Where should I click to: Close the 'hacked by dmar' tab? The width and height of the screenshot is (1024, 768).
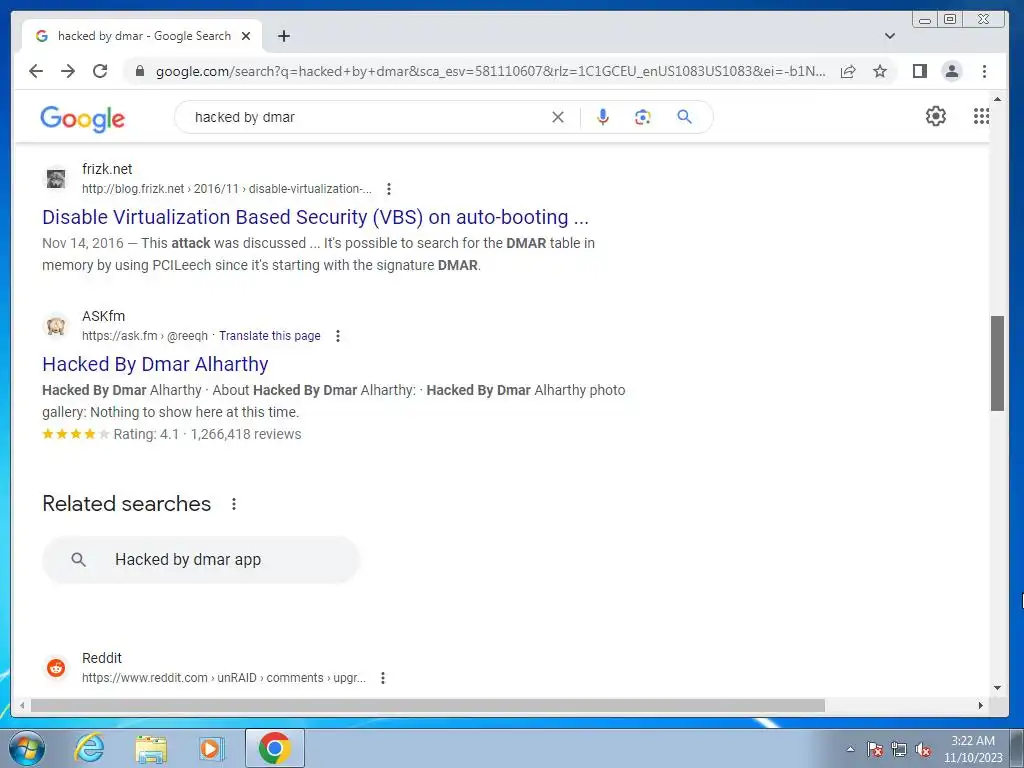coord(246,36)
